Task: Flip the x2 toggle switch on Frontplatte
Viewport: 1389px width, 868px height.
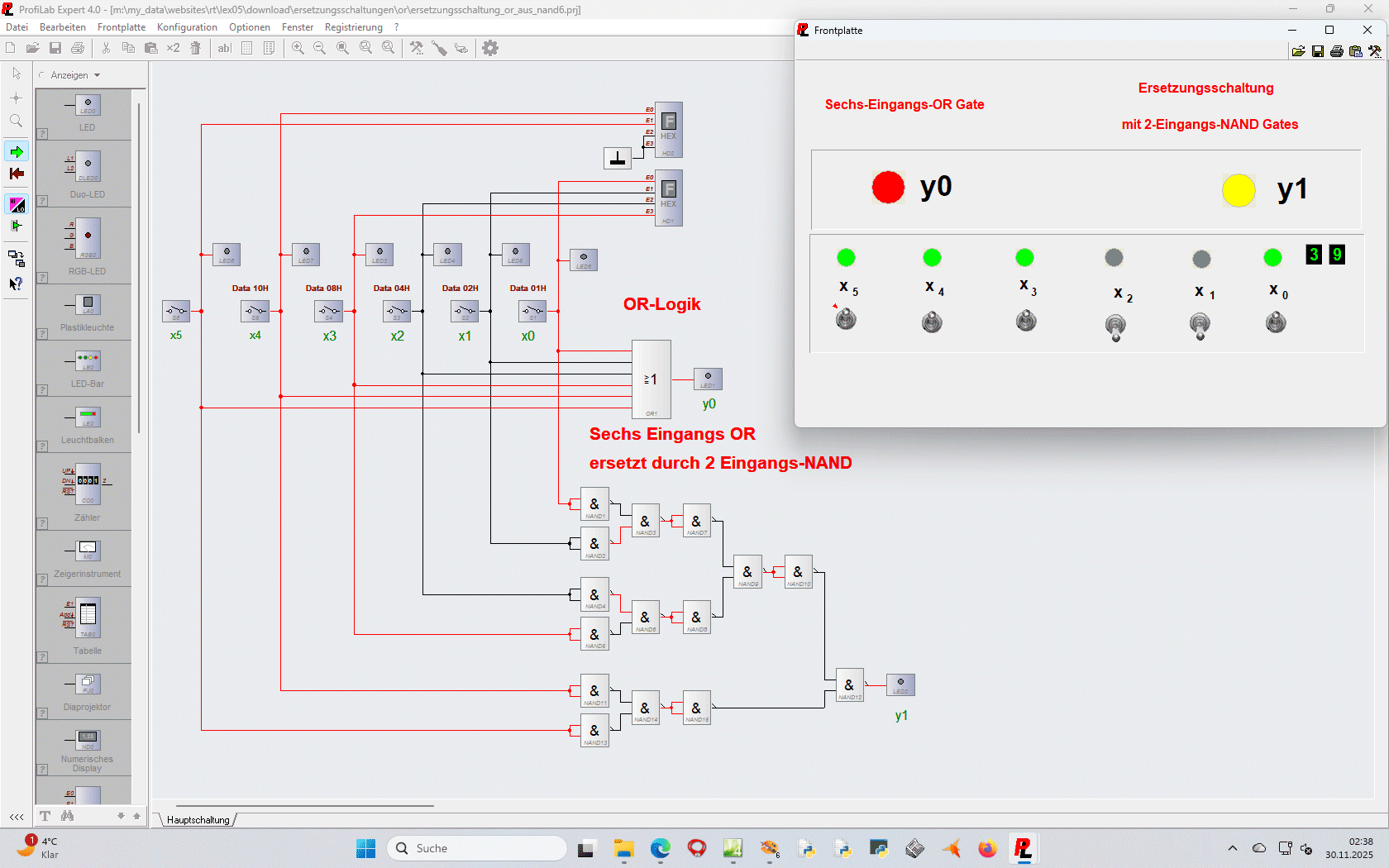Action: click(1115, 326)
